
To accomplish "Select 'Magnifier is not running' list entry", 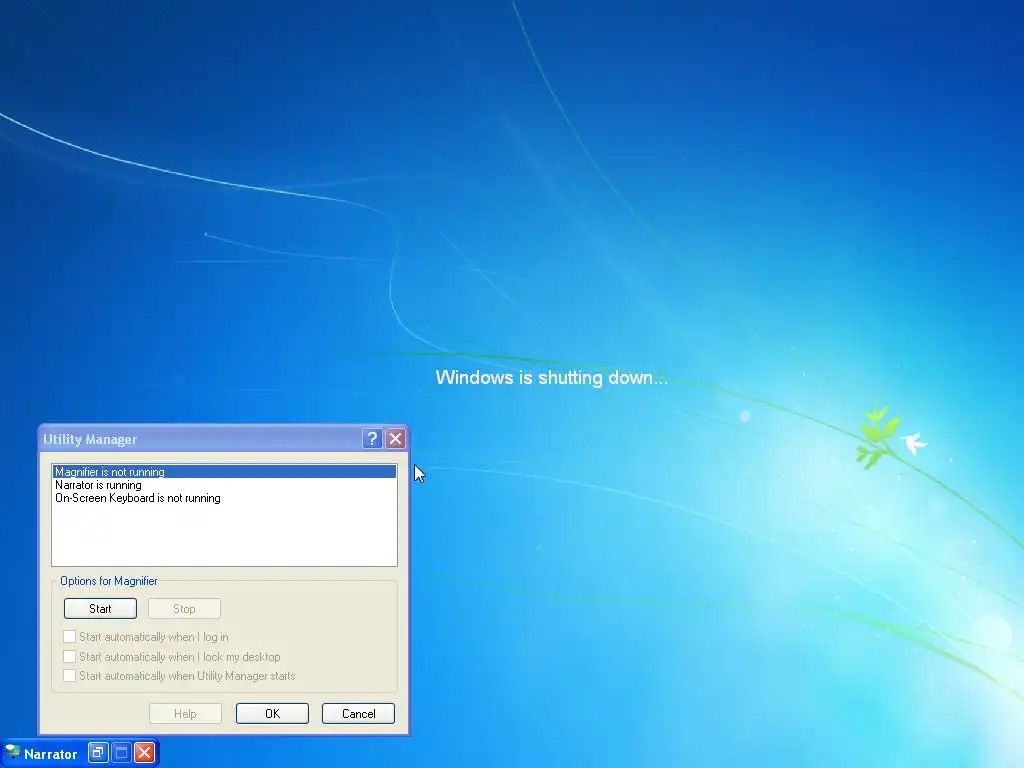I will (x=224, y=472).
